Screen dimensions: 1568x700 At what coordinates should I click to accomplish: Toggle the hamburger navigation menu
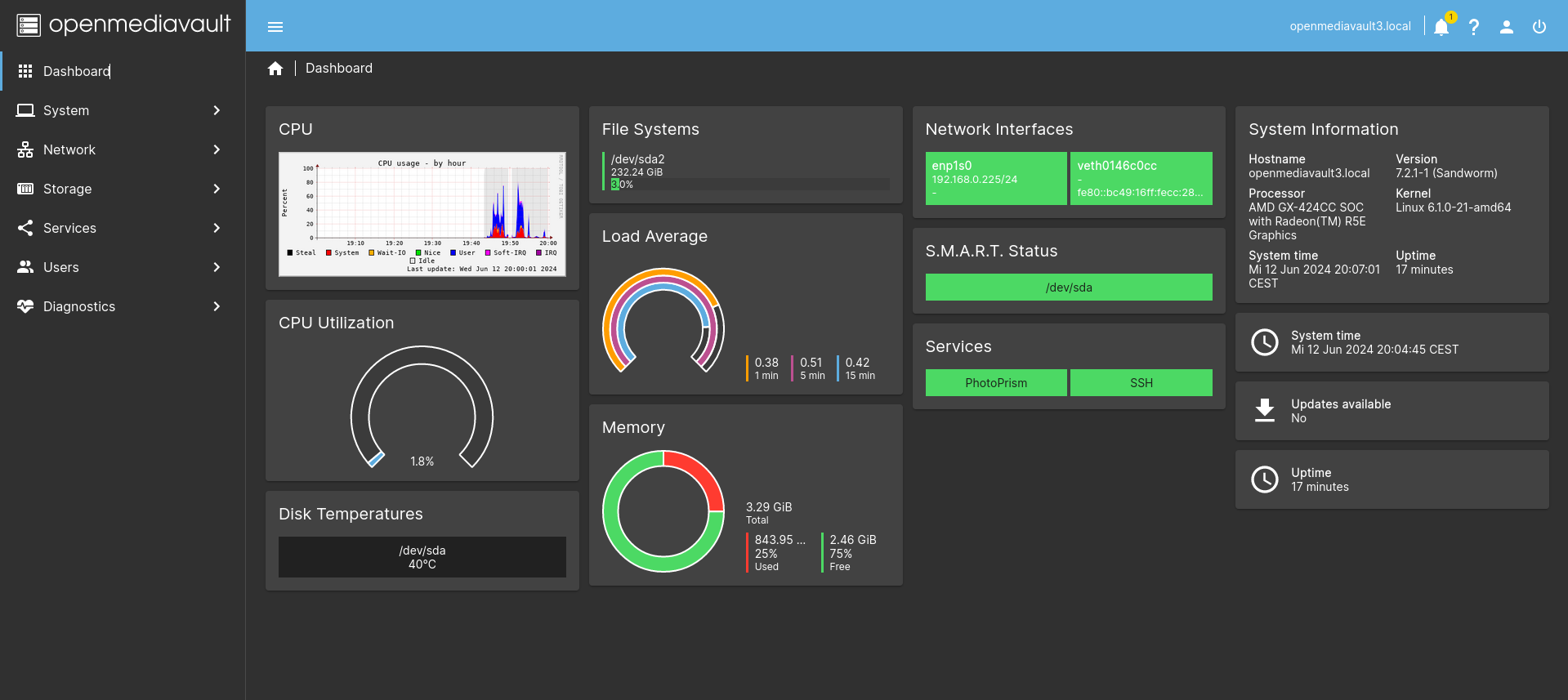(275, 27)
